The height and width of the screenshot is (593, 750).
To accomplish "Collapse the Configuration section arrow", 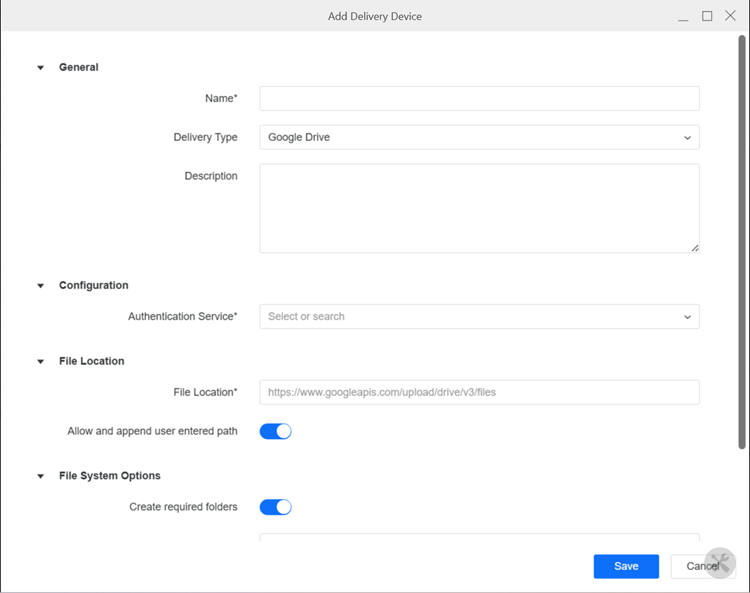I will [41, 286].
